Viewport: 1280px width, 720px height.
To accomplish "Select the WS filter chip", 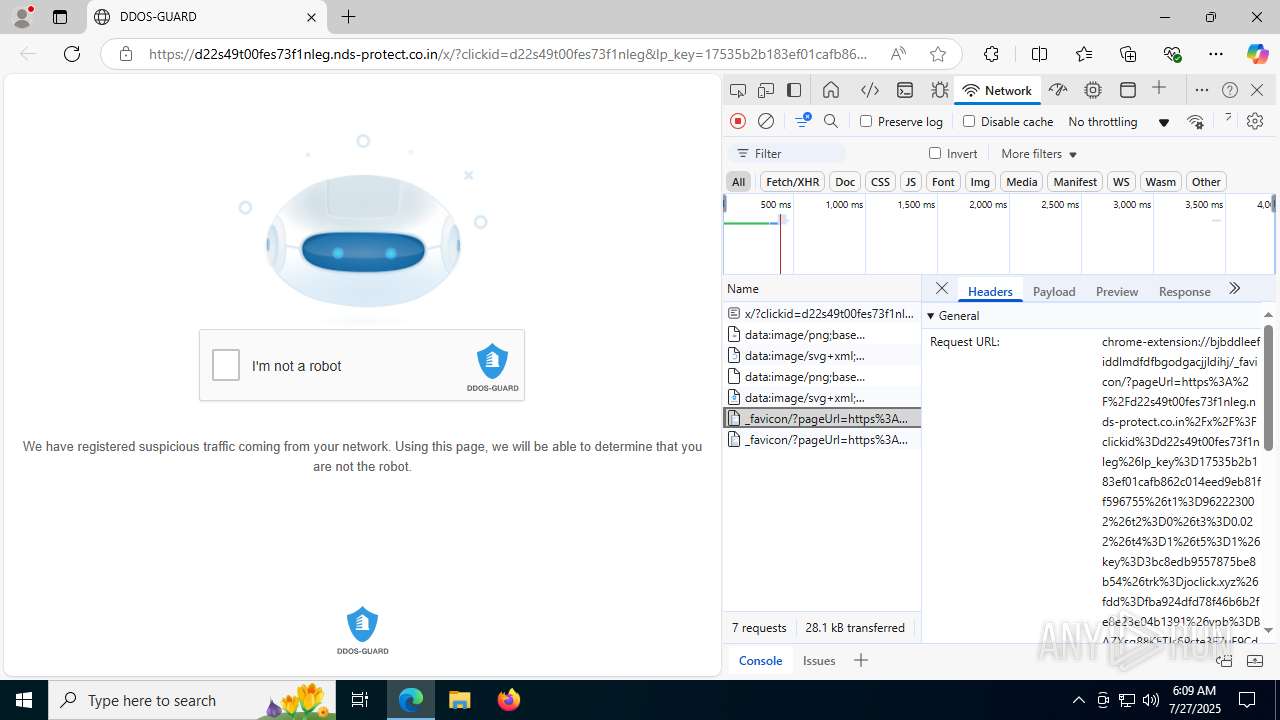I will click(1121, 181).
